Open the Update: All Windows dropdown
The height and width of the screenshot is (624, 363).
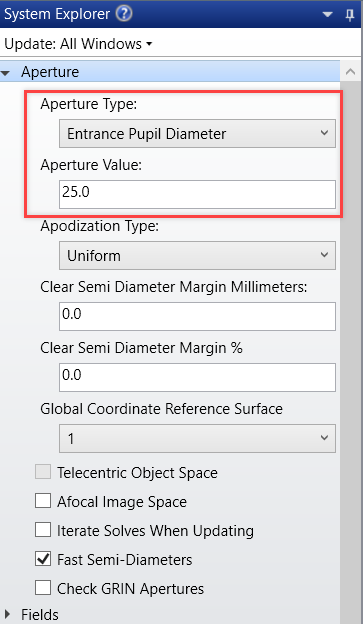tap(78, 44)
